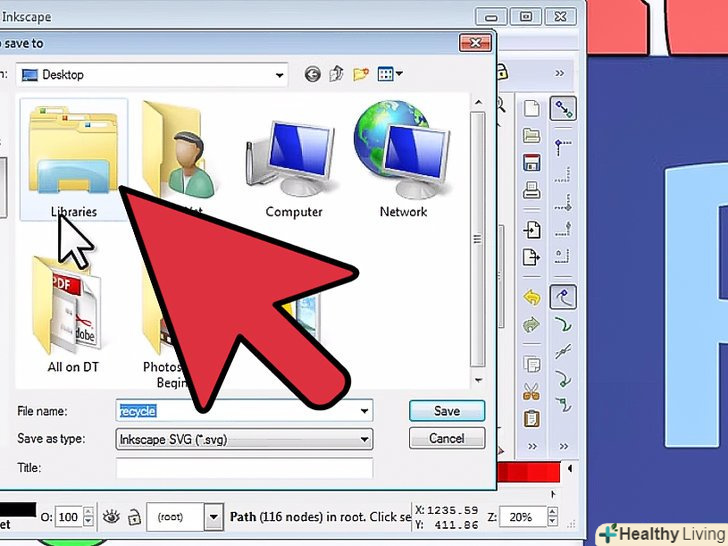Click the yellow Undo arrow icon

(532, 297)
